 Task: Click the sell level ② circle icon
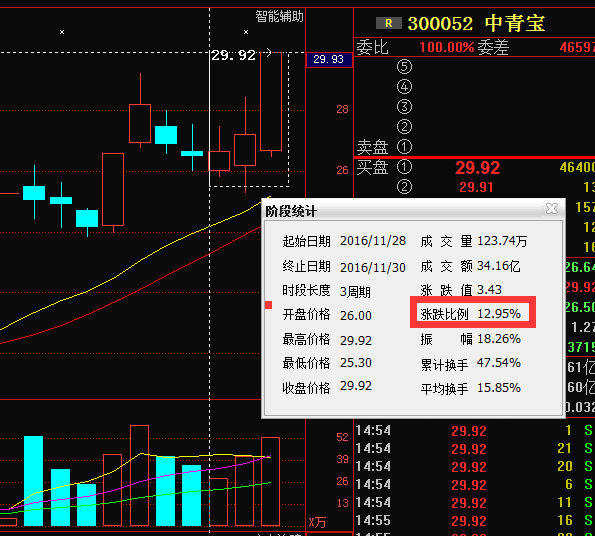coord(404,127)
